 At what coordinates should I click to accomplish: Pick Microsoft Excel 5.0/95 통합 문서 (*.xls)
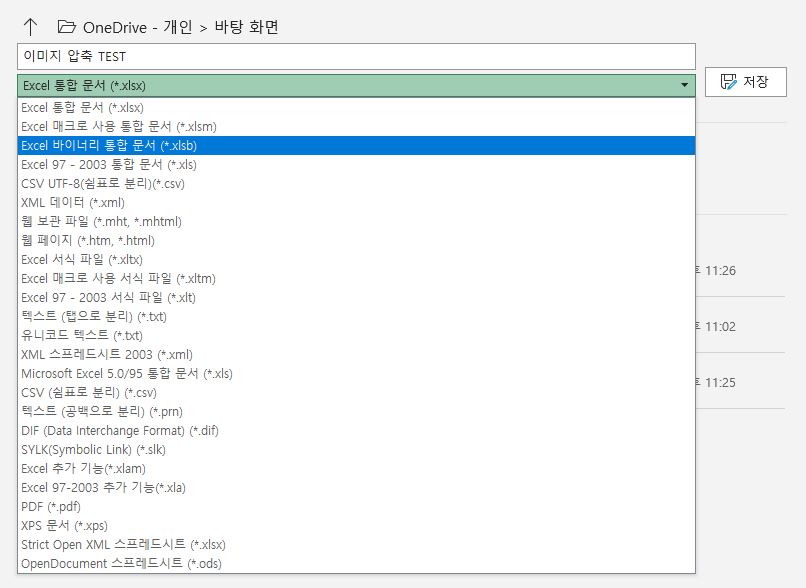tap(356, 374)
